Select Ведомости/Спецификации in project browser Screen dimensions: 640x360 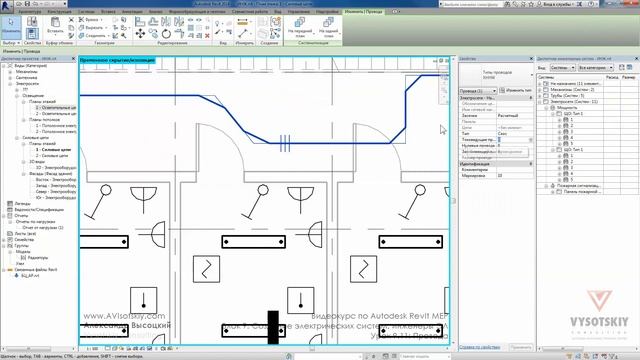tap(39, 209)
